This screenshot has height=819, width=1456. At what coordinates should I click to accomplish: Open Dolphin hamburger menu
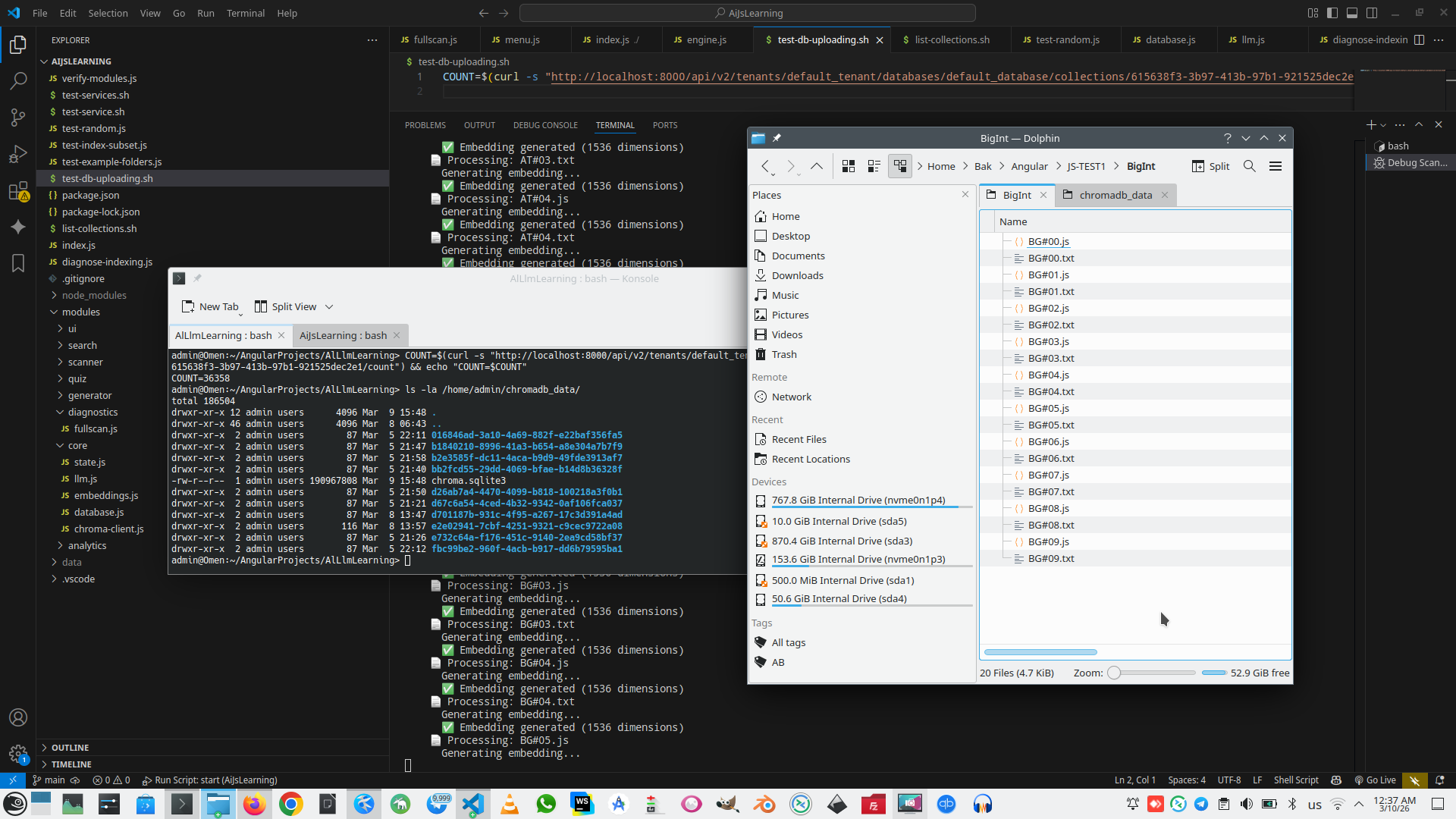pos(1276,166)
